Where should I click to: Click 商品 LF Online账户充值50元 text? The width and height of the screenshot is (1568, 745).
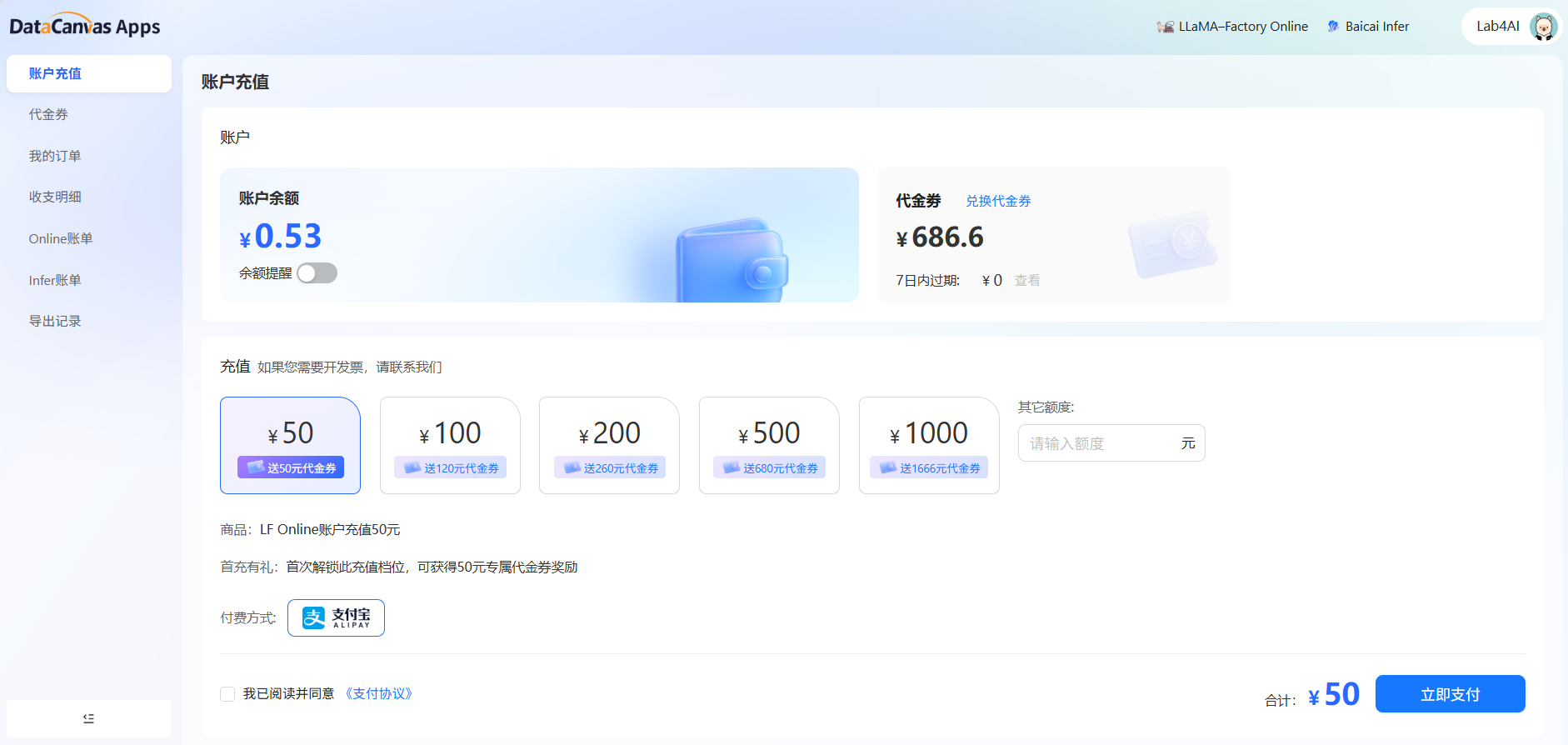pos(310,530)
